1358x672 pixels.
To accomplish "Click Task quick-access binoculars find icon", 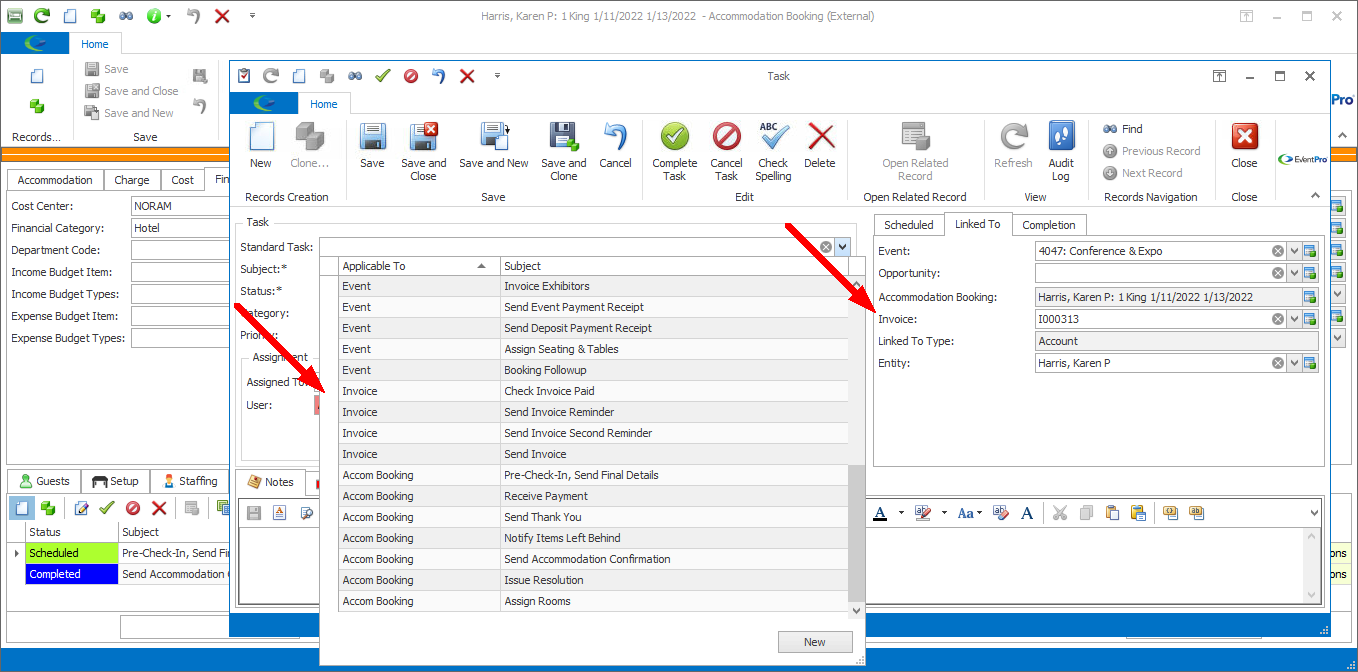I will 354,76.
